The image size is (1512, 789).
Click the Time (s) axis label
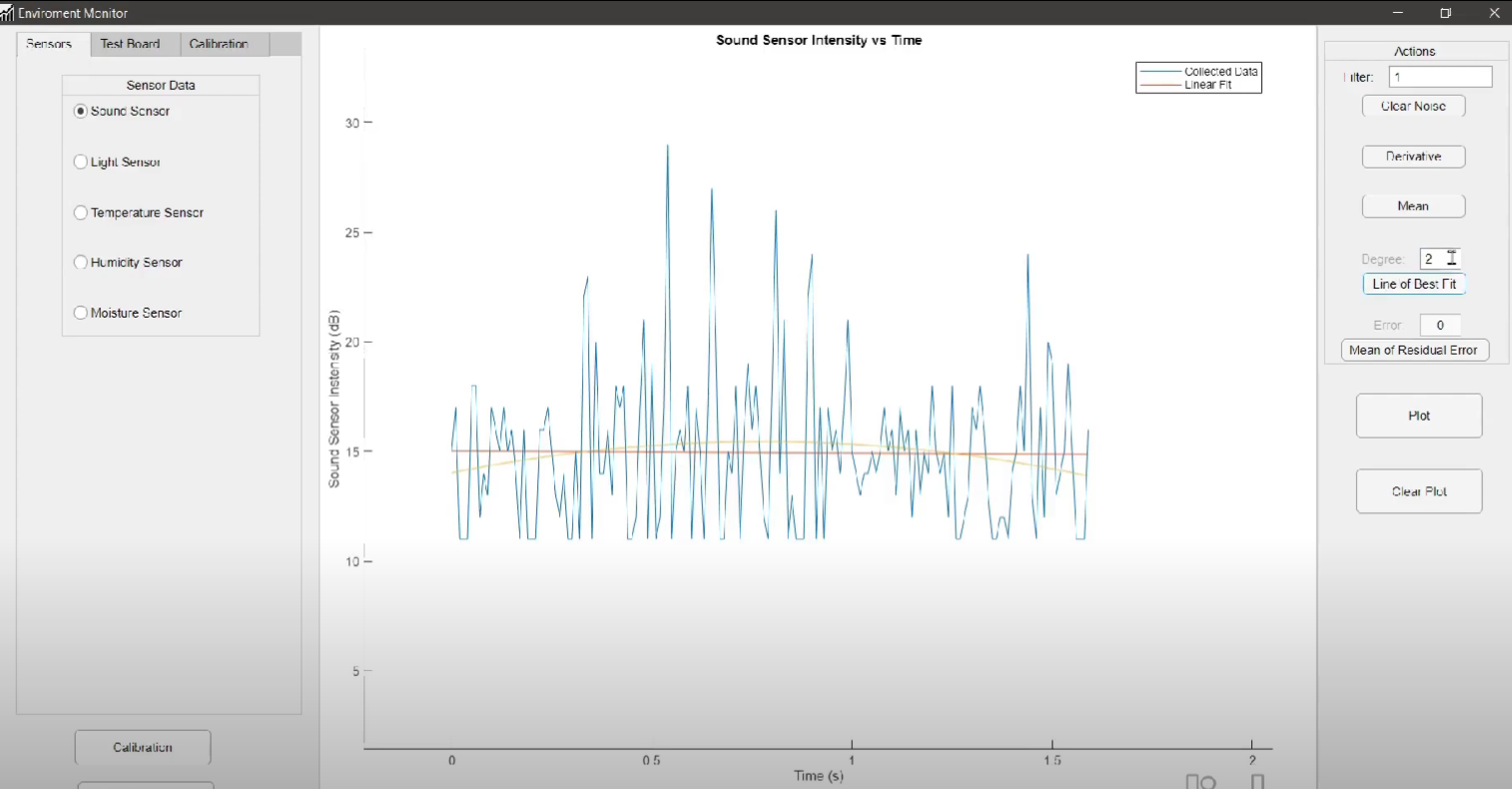818,776
